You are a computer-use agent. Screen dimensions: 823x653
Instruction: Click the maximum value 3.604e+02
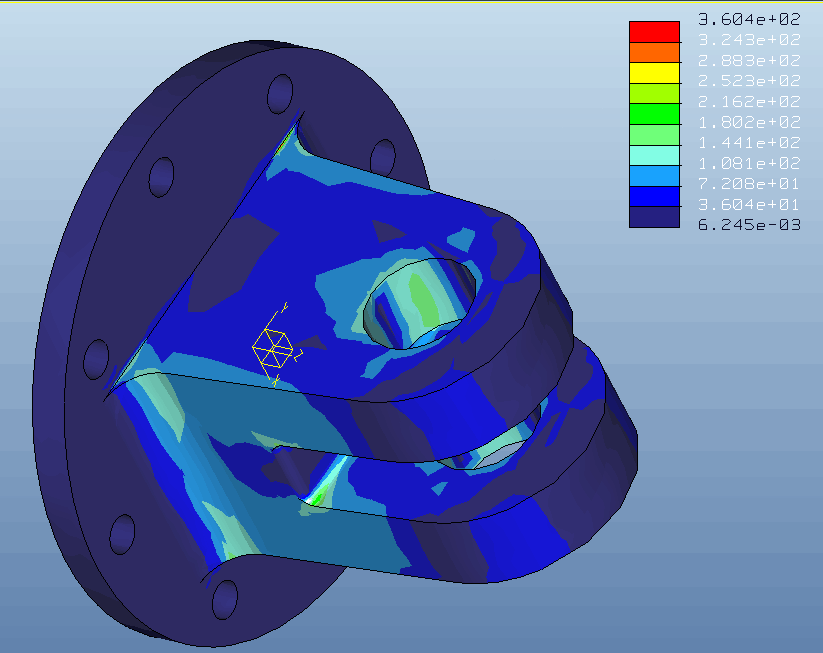pos(749,19)
